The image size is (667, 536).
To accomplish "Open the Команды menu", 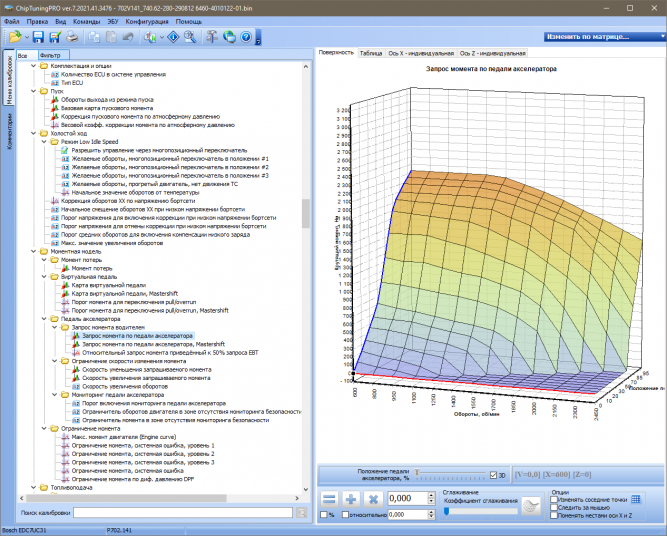I will pos(86,21).
